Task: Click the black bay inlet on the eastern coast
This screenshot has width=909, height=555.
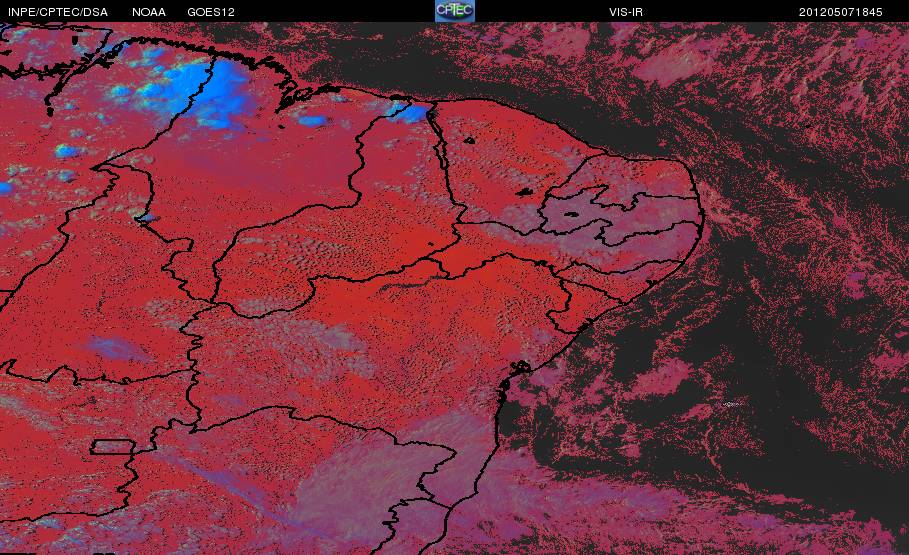Action: tap(520, 367)
